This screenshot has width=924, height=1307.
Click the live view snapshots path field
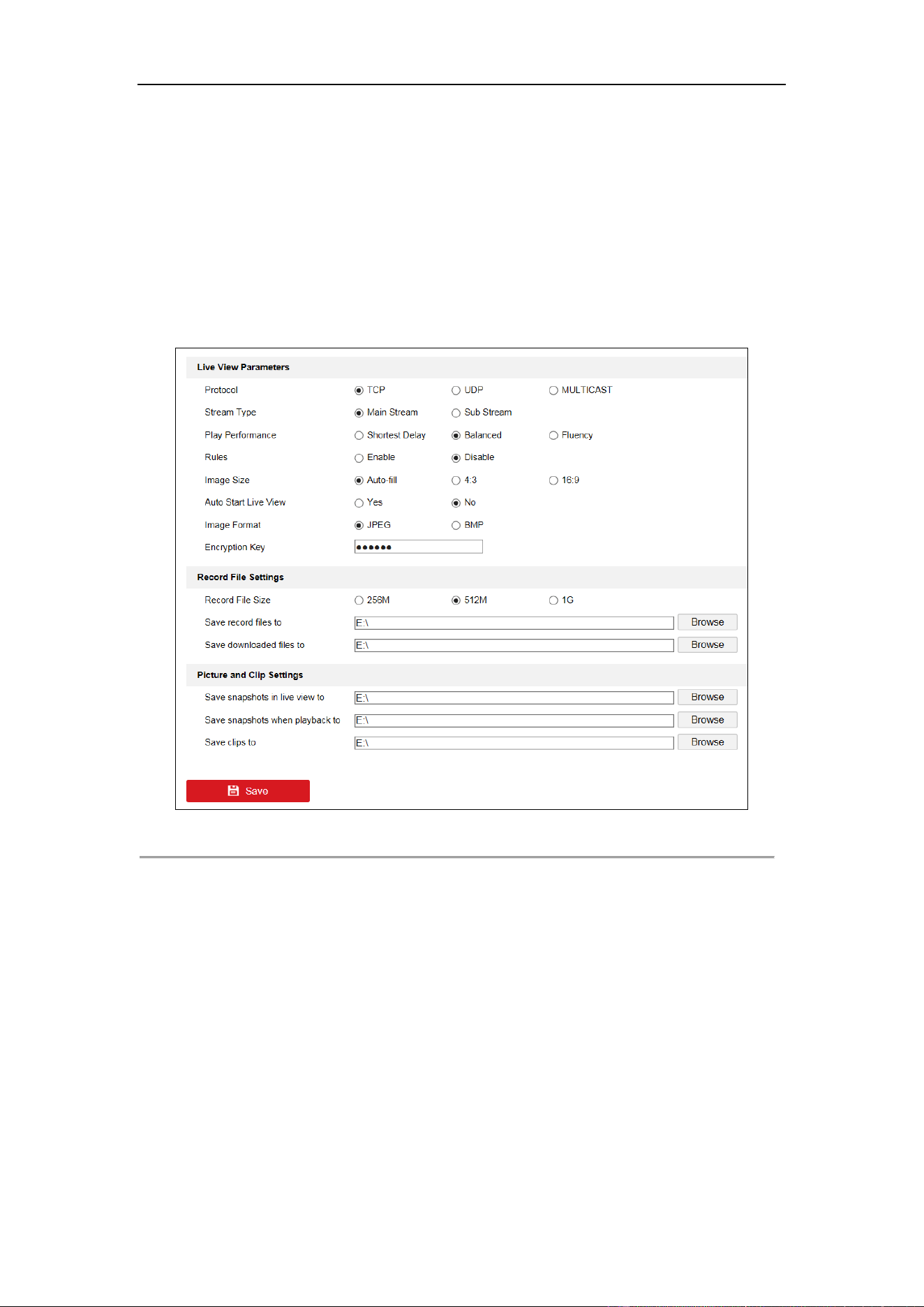pyautogui.click(x=514, y=697)
